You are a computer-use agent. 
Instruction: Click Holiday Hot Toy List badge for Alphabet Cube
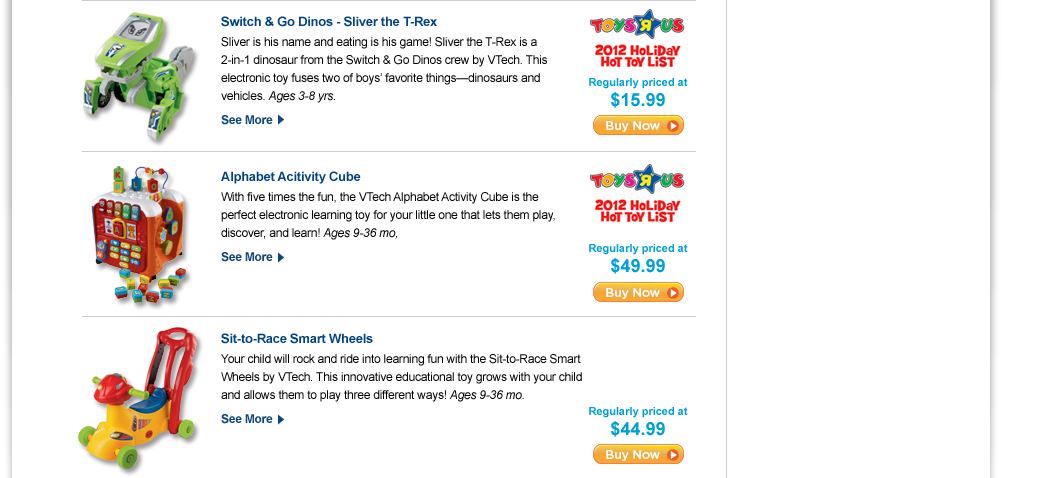(637, 210)
